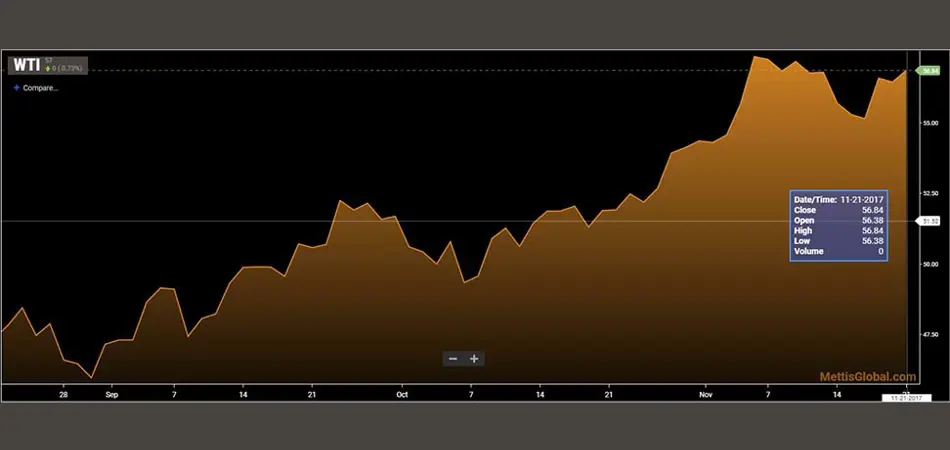950x450 pixels.
Task: Click the 51.52 crosshair price label
Action: click(929, 221)
